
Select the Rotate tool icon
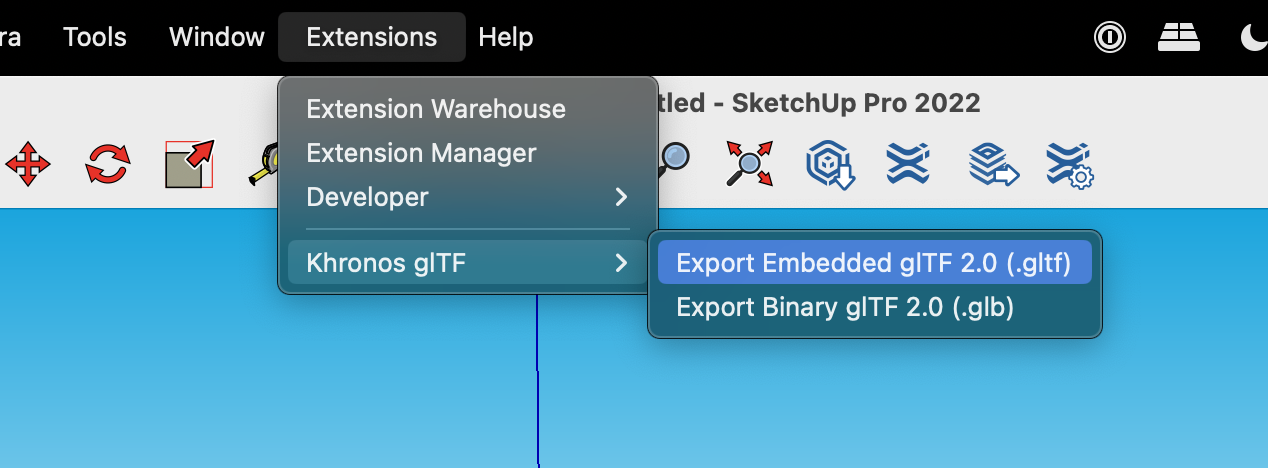pyautogui.click(x=107, y=163)
